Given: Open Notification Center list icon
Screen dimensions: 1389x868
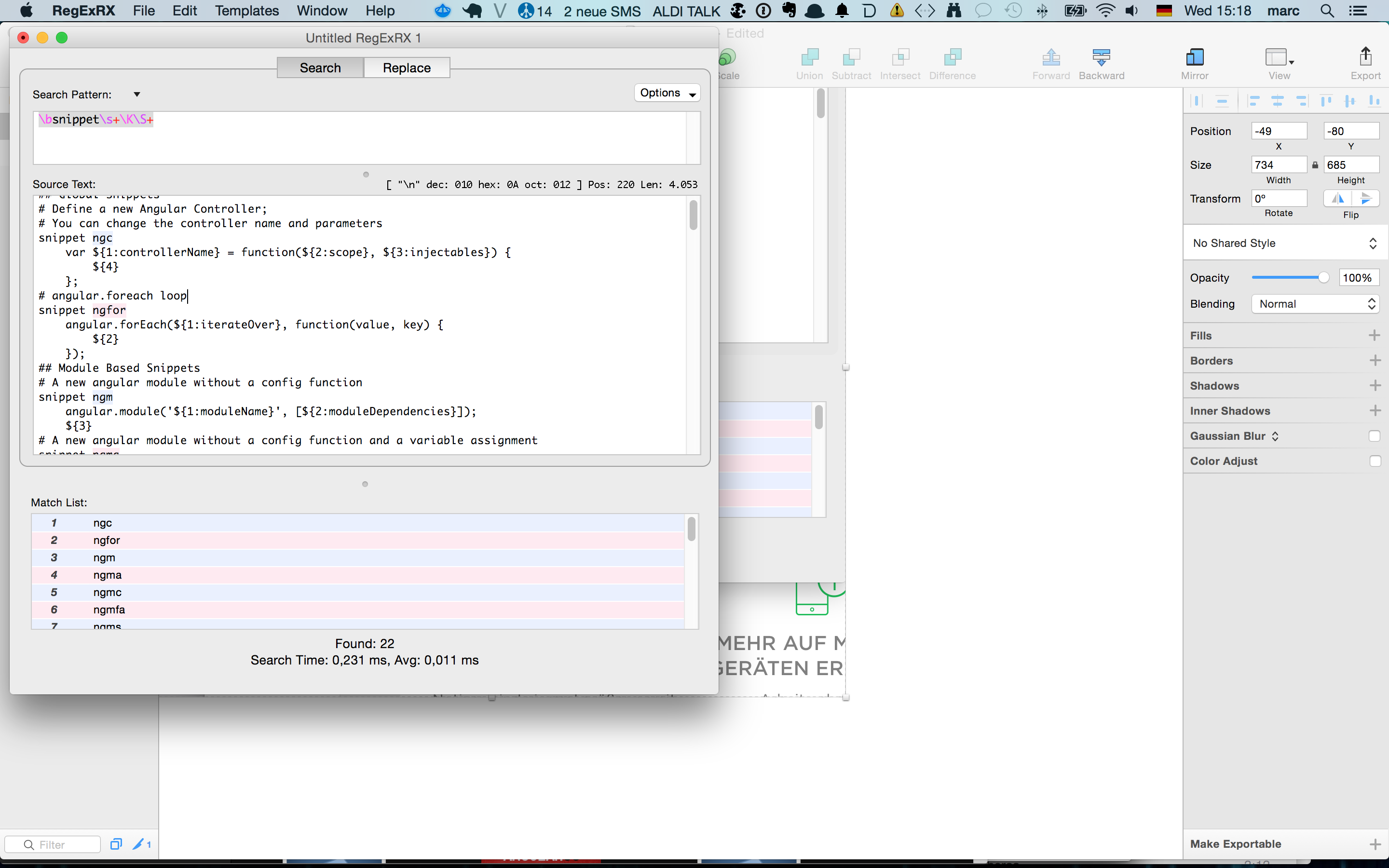Looking at the screenshot, I should [x=1358, y=11].
